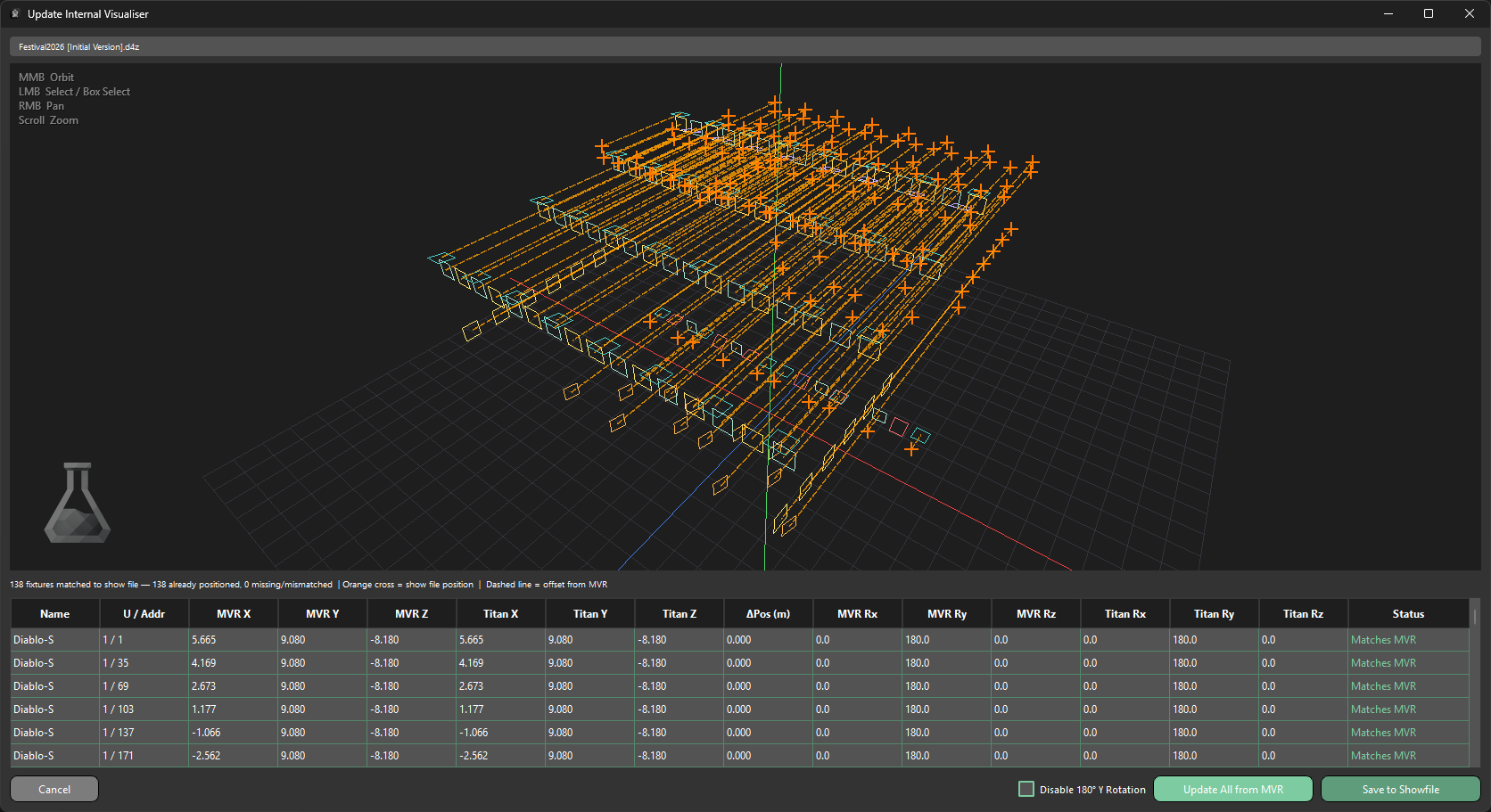
Task: Click the flask logo icon in the viewport
Action: pyautogui.click(x=78, y=503)
